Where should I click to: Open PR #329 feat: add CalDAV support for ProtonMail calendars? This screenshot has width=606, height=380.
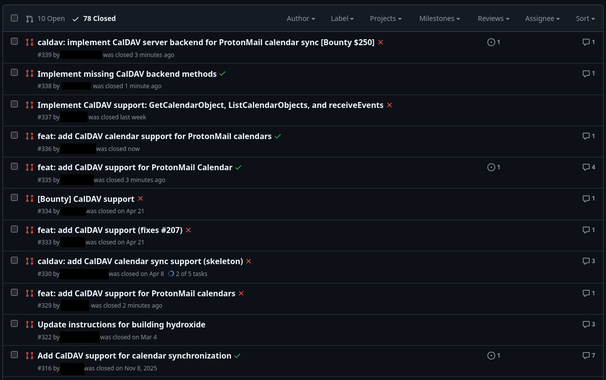[x=136, y=293]
